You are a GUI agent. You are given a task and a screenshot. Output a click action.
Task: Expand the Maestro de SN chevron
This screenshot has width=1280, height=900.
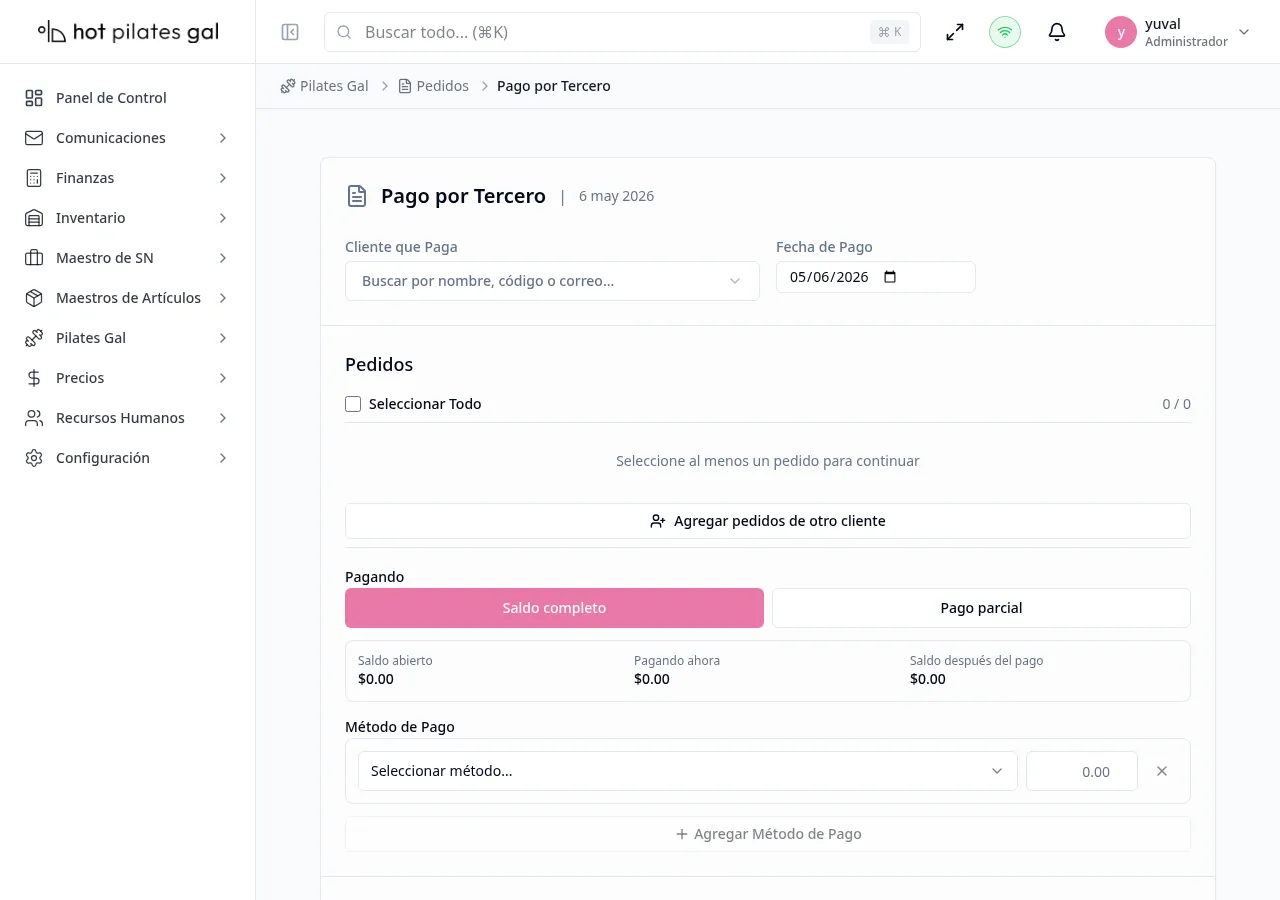tap(223, 258)
